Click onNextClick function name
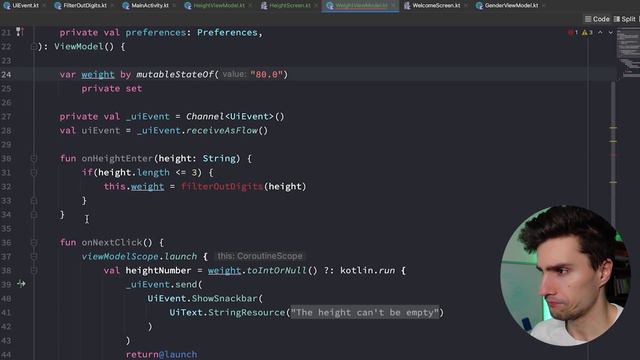Screen dimensions: 640x360 [x=111, y=242]
